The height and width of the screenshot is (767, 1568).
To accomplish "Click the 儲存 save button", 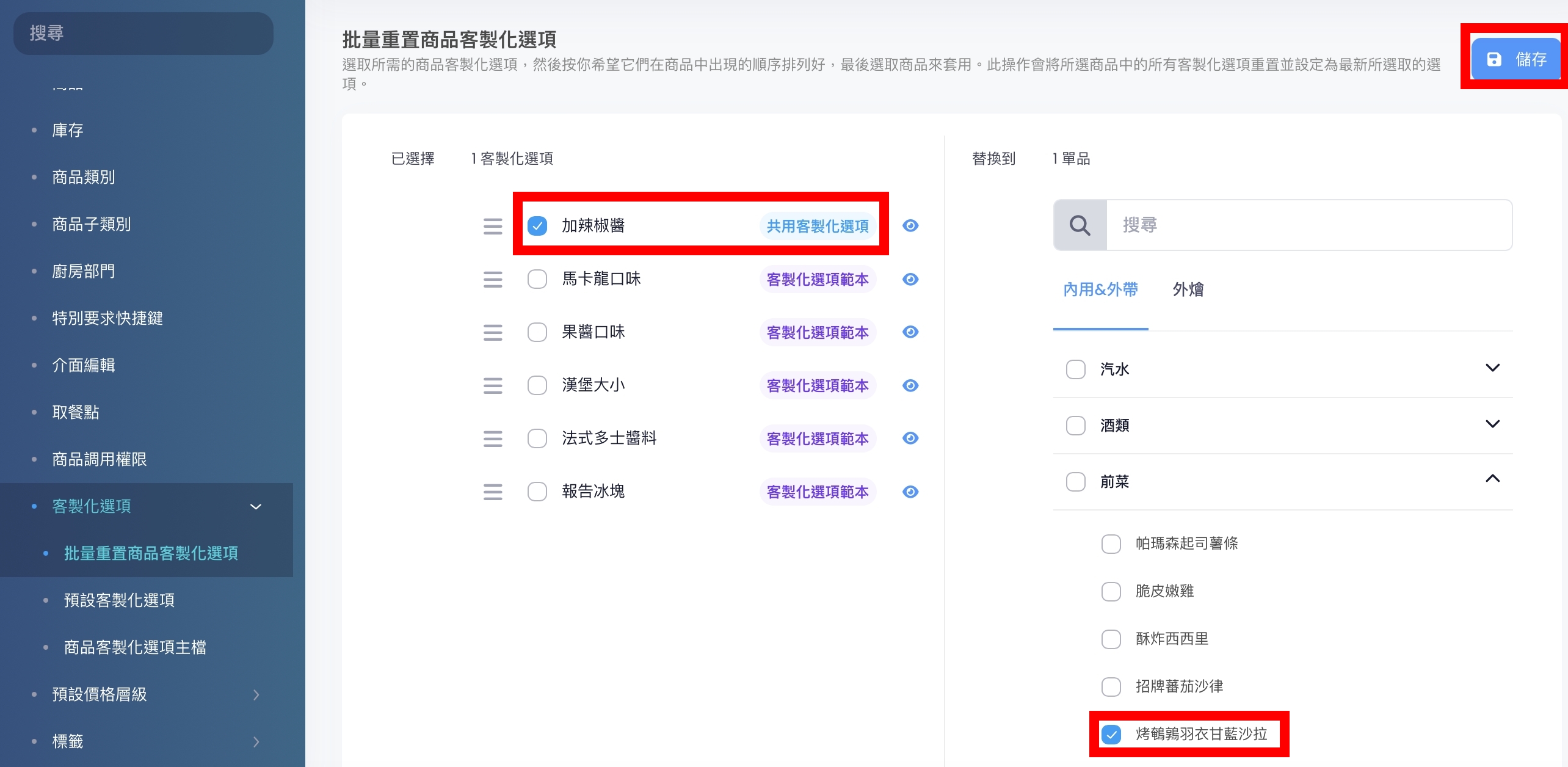I will (1515, 59).
